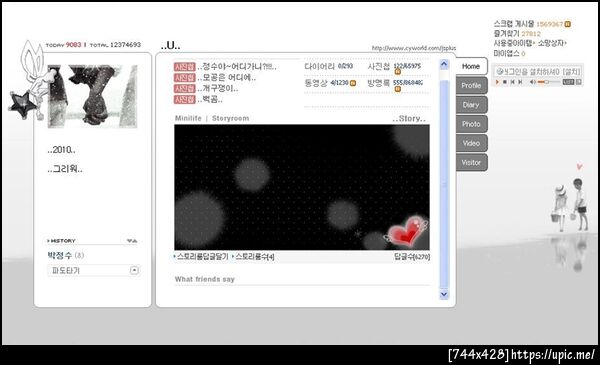Open the Visitor tab
The height and width of the screenshot is (365, 600).
(471, 163)
